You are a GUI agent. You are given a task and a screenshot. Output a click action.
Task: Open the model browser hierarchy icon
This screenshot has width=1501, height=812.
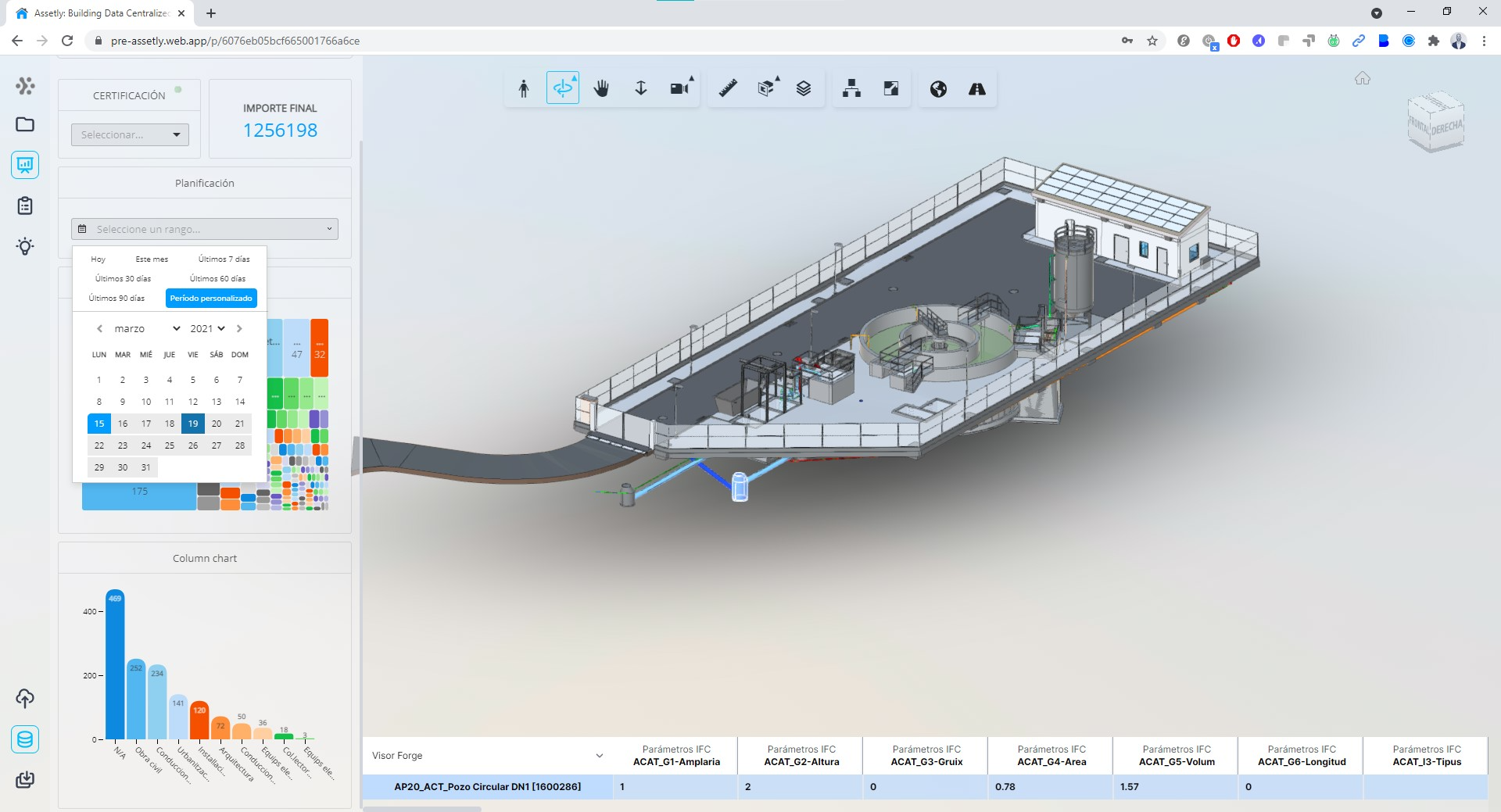pyautogui.click(x=851, y=89)
